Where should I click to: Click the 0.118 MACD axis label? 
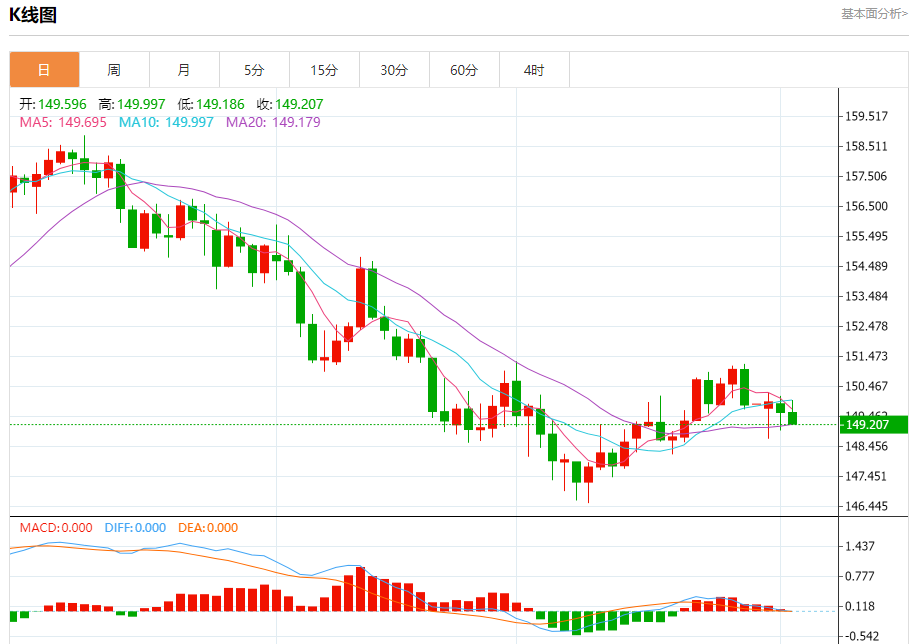tap(860, 606)
